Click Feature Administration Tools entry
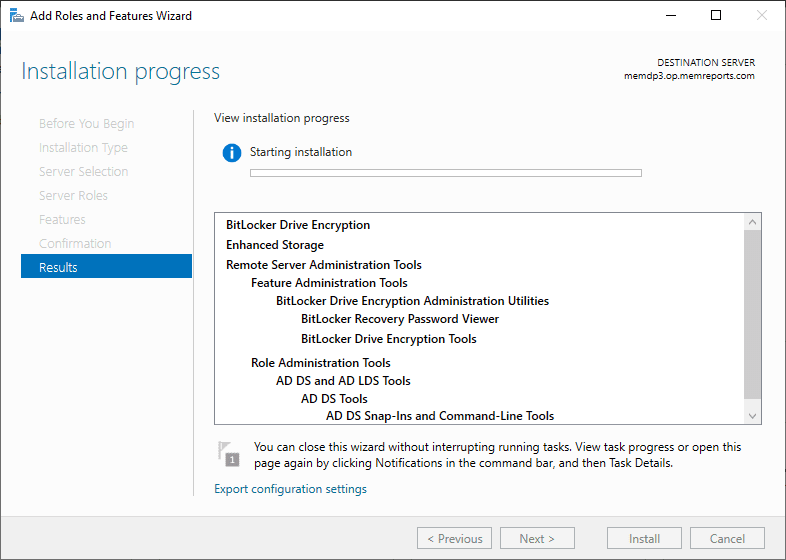786x560 pixels. tap(329, 283)
